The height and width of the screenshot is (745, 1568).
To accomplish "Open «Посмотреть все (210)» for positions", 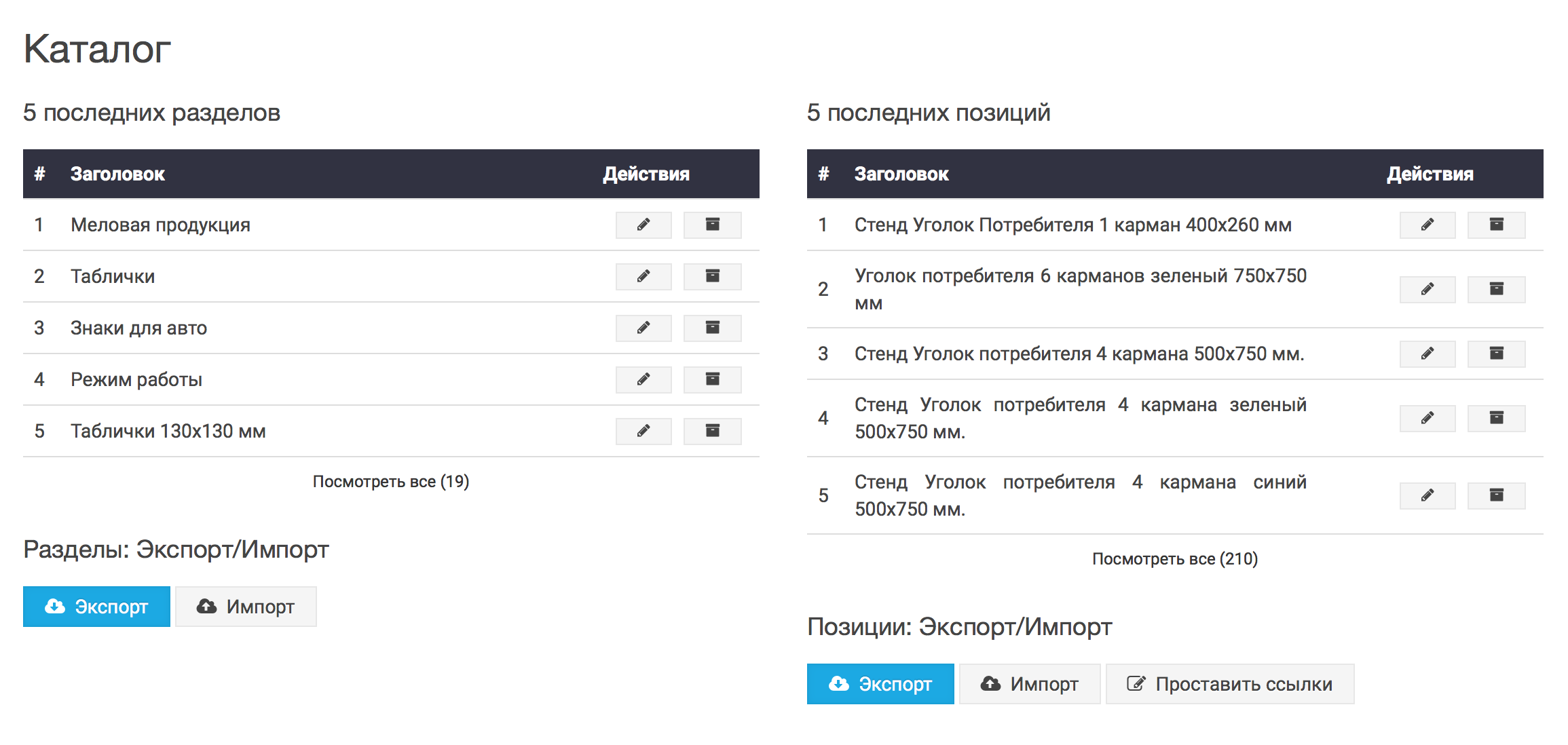I will (x=1174, y=558).
